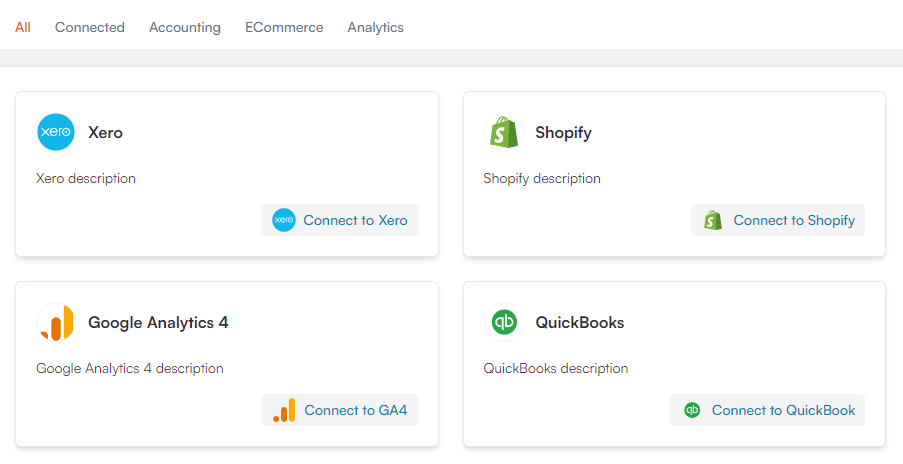Click the Connect to Shopify button
903x464 pixels.
pyautogui.click(x=778, y=220)
